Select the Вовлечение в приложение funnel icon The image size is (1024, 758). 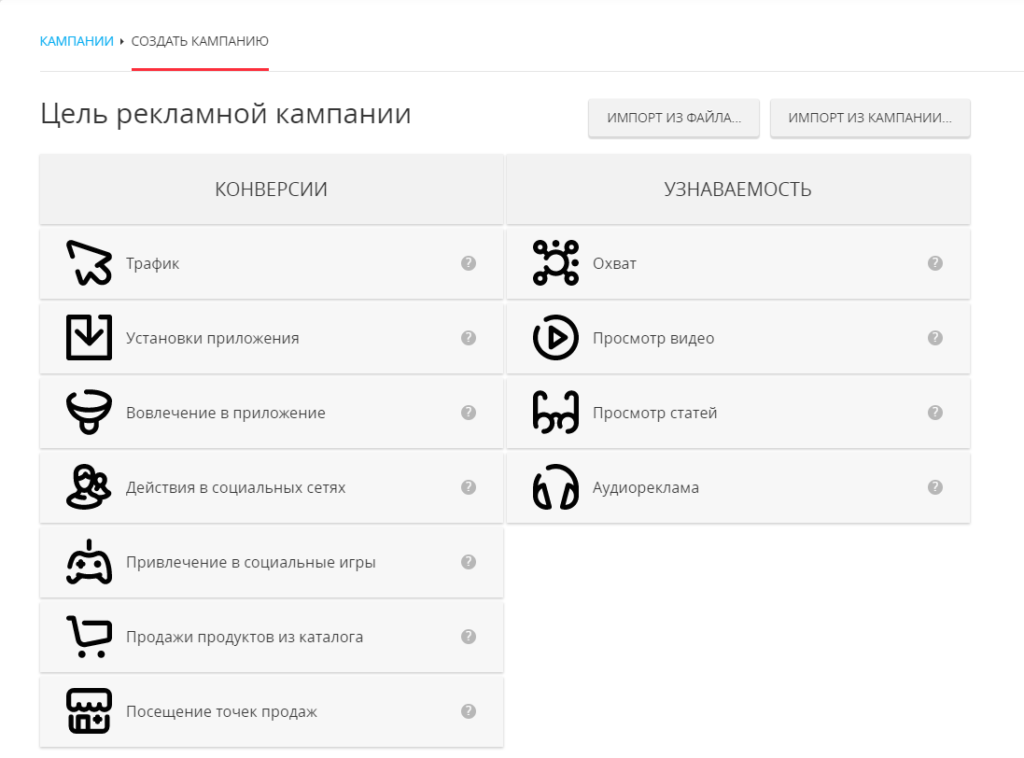(x=88, y=412)
